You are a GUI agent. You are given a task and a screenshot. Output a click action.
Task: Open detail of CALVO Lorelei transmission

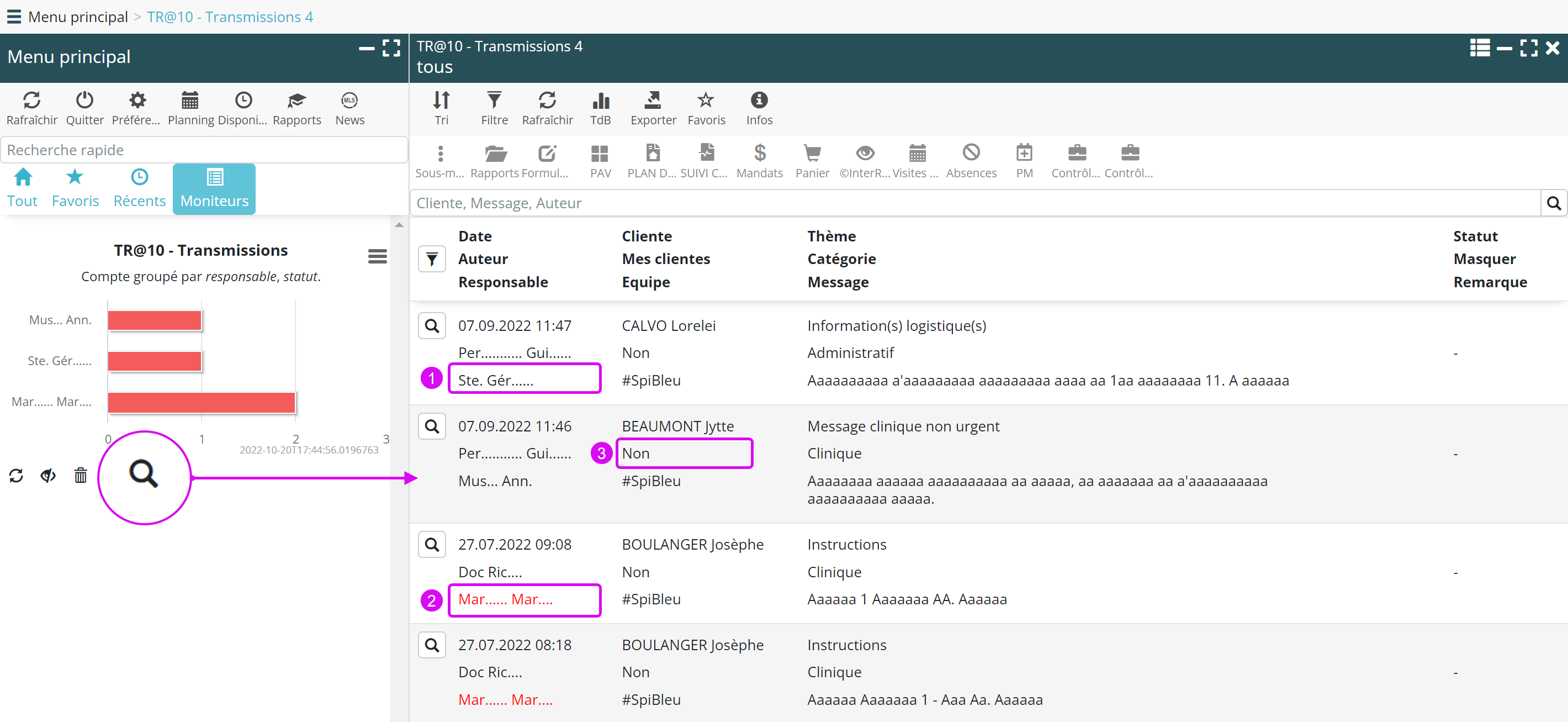click(x=432, y=326)
